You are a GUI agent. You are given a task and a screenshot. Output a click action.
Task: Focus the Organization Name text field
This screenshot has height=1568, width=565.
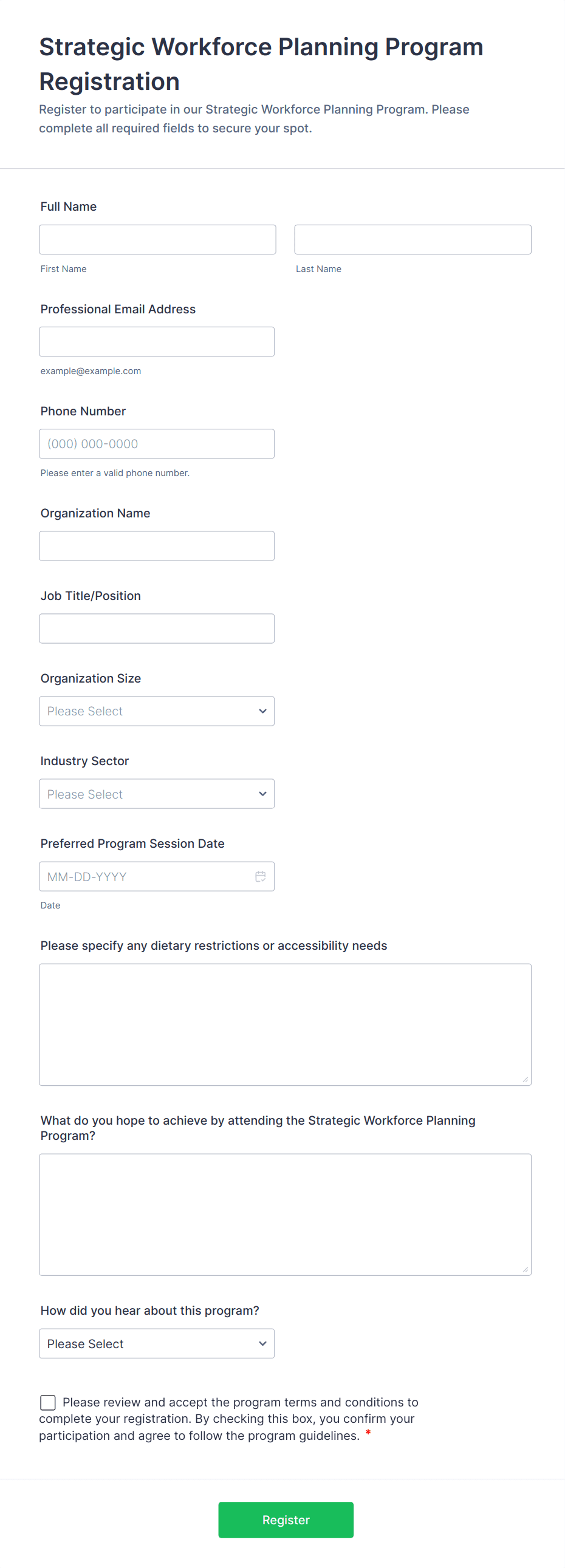(157, 546)
